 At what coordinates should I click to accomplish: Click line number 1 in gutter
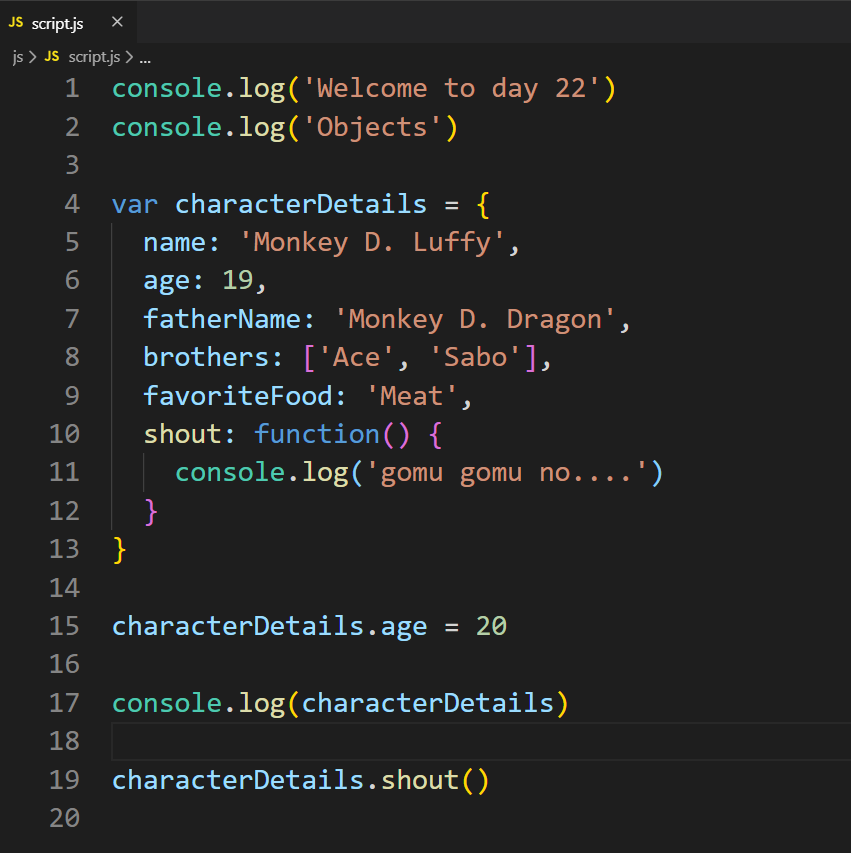tap(72, 89)
